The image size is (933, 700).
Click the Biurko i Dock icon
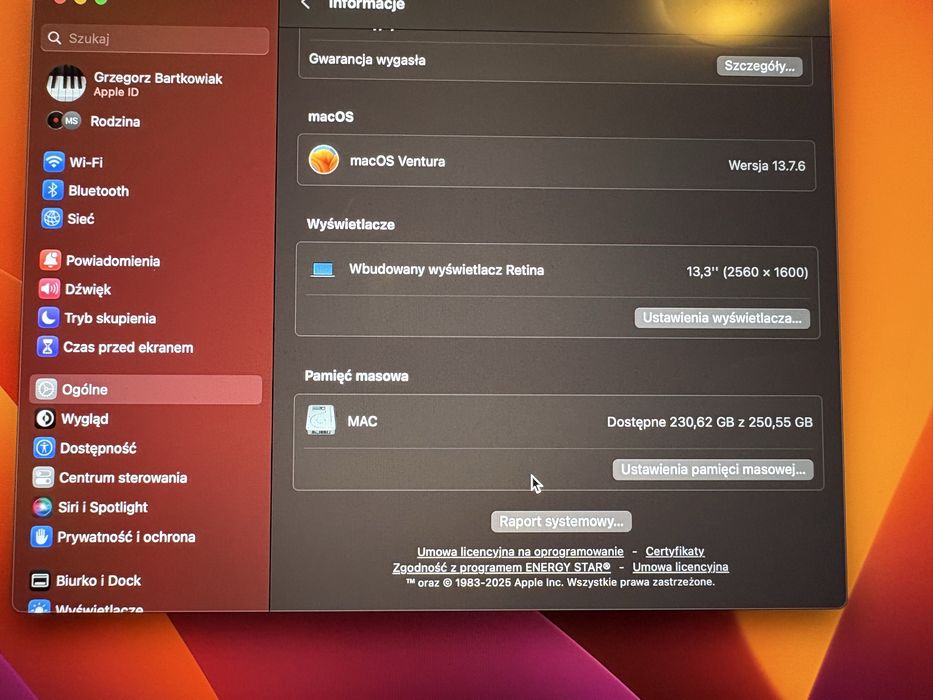click(40, 580)
